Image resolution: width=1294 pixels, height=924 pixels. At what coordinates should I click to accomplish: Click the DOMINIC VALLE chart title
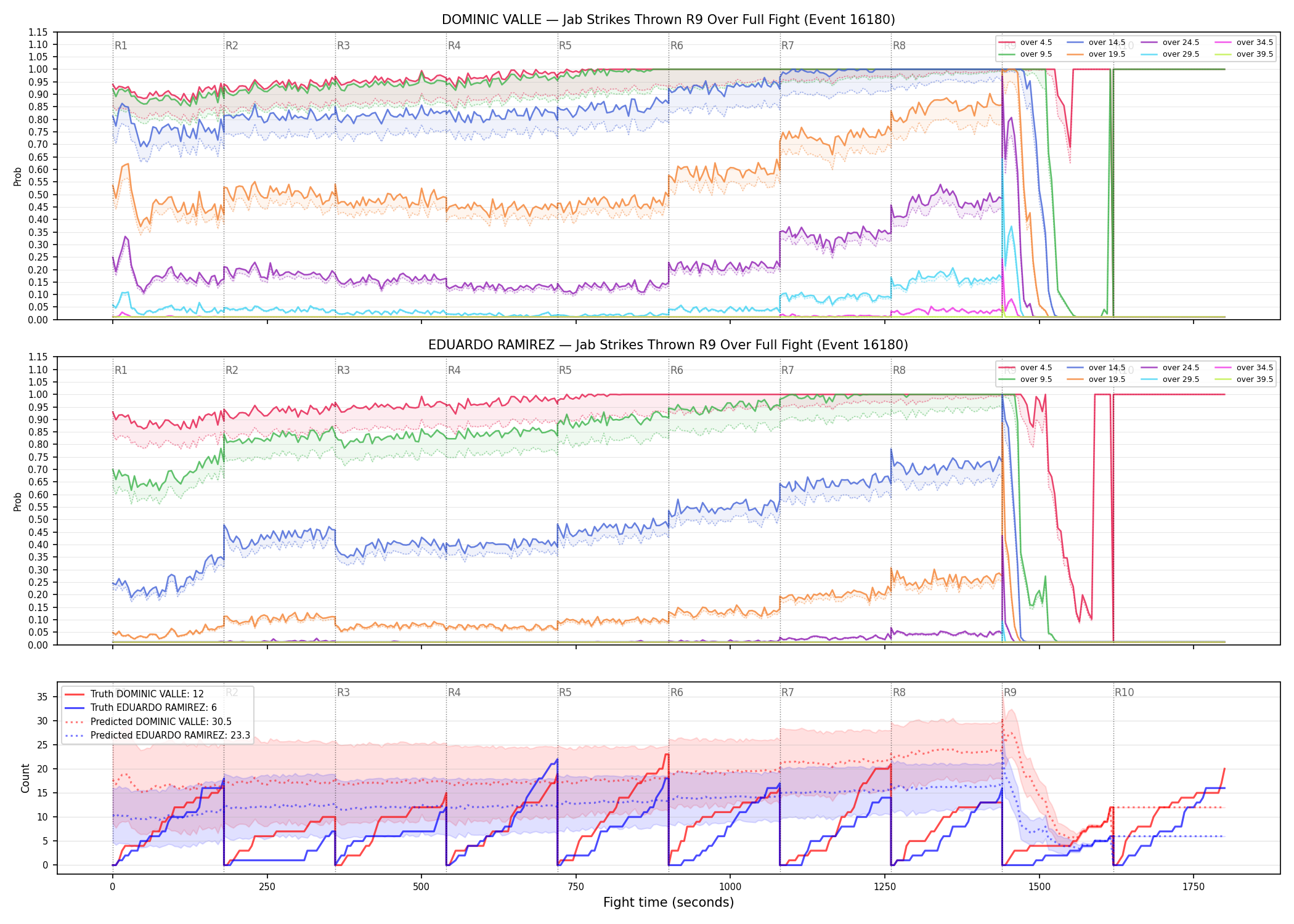click(x=668, y=20)
